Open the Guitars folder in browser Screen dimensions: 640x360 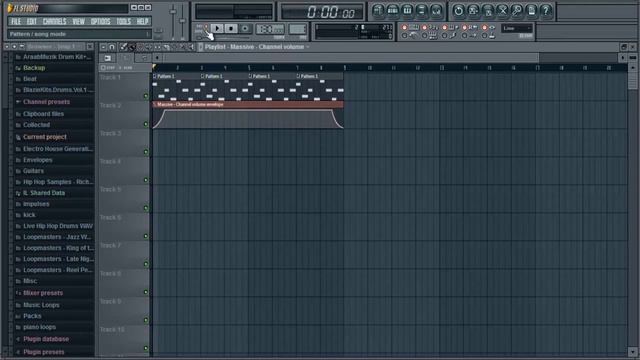coord(33,171)
